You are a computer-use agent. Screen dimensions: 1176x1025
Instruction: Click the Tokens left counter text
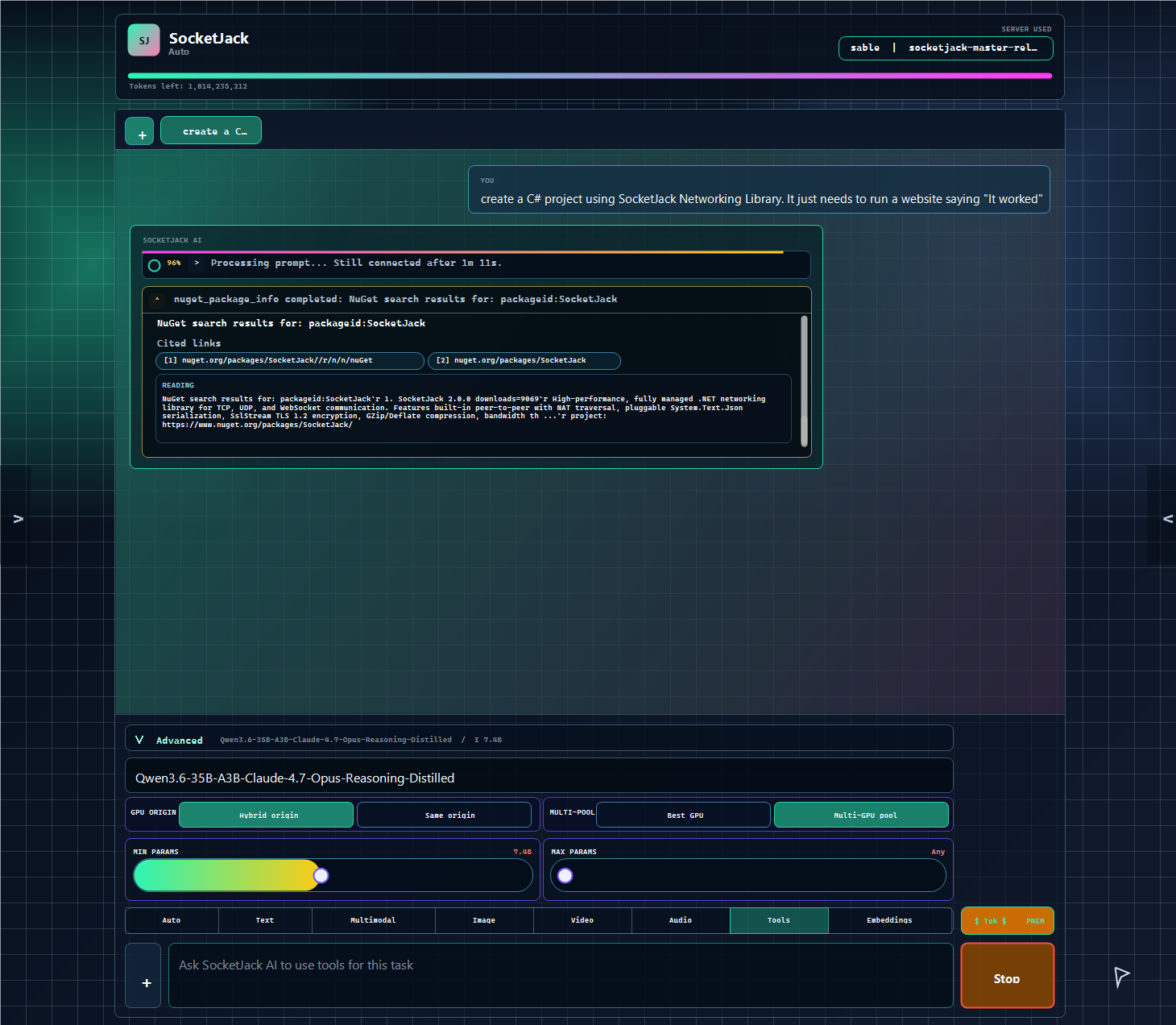tap(188, 86)
